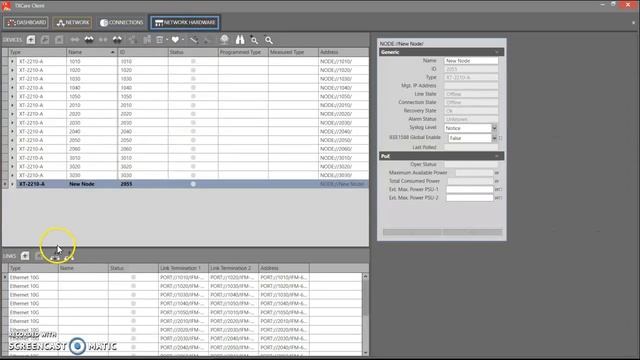
Task: Click the Ext. Max. Power PSU-2 field
Action: pyautogui.click(x=469, y=198)
